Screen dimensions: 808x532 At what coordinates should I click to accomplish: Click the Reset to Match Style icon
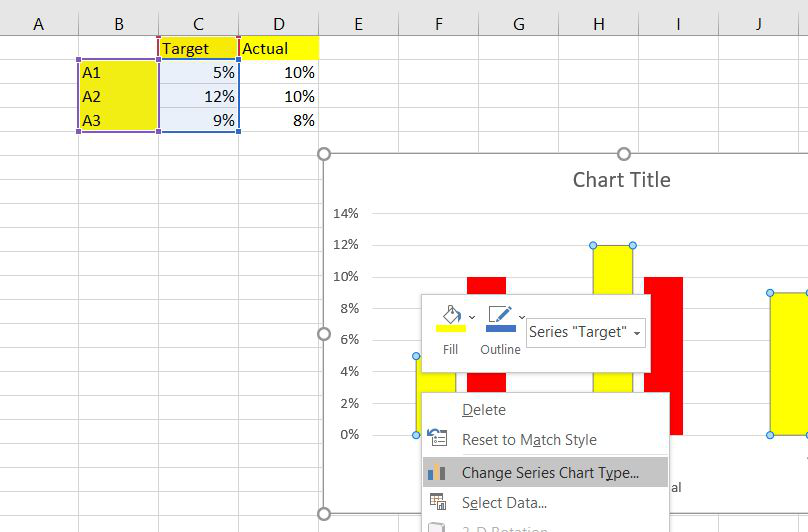pyautogui.click(x=437, y=440)
